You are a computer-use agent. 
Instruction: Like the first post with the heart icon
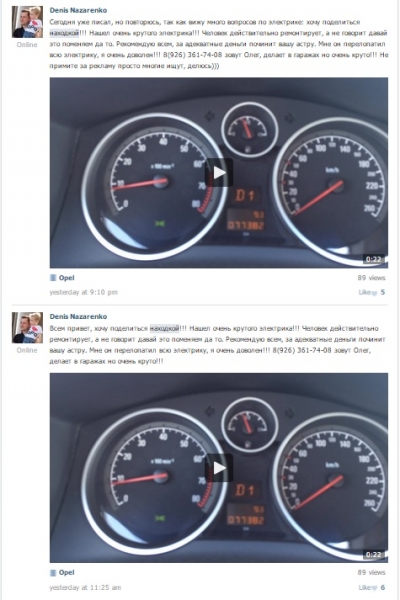(x=374, y=293)
